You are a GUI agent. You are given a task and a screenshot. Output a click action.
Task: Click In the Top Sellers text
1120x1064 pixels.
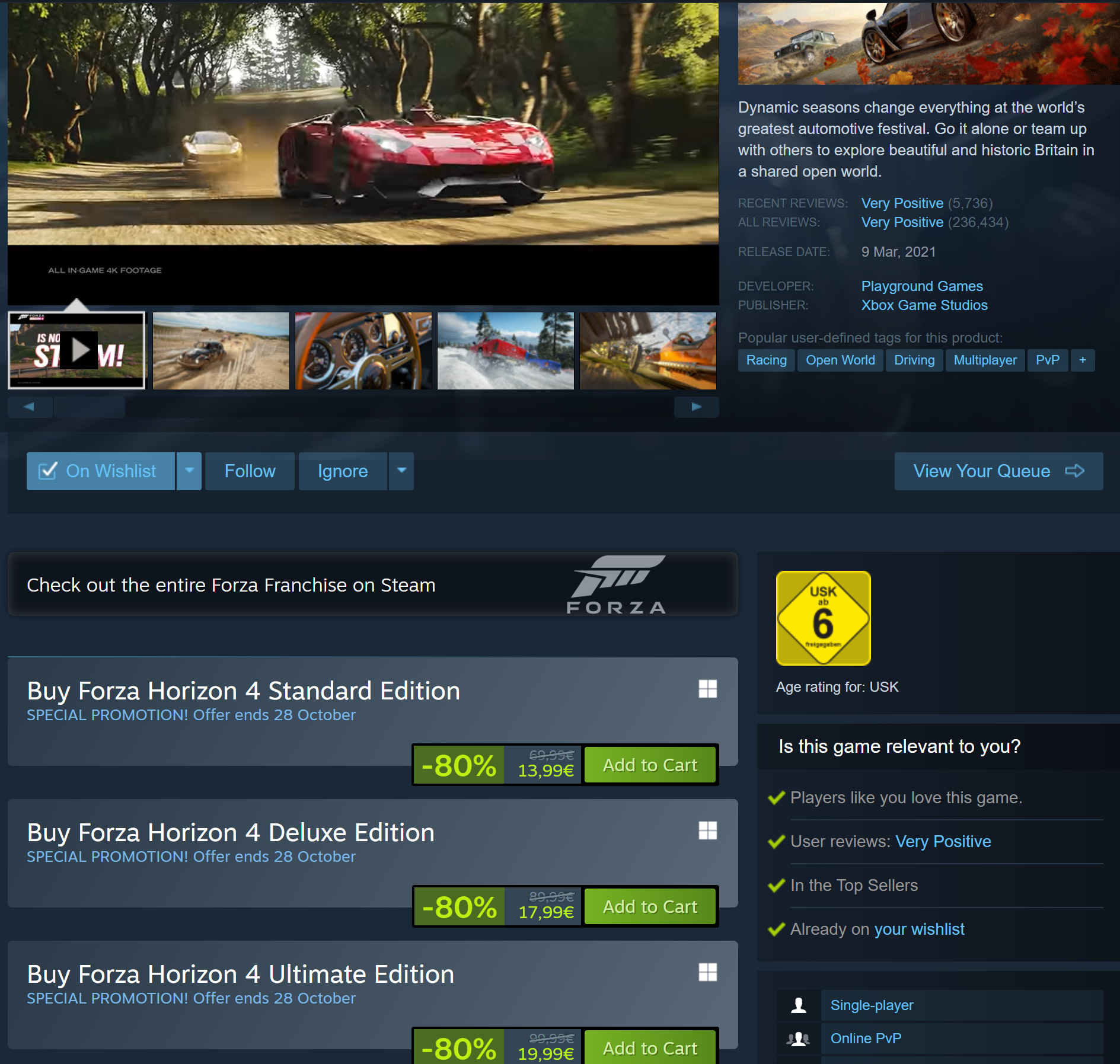tap(854, 886)
